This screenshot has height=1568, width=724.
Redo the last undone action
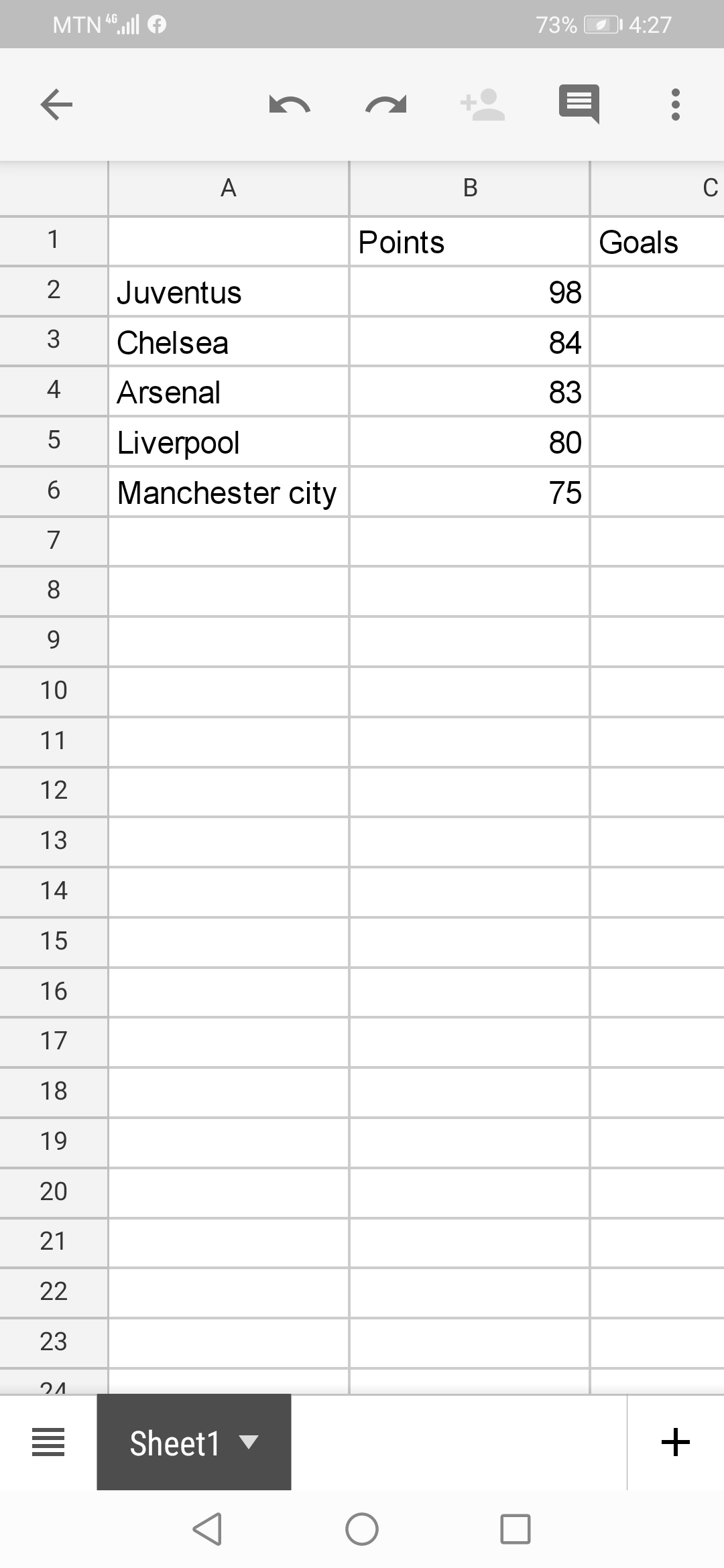click(x=386, y=105)
